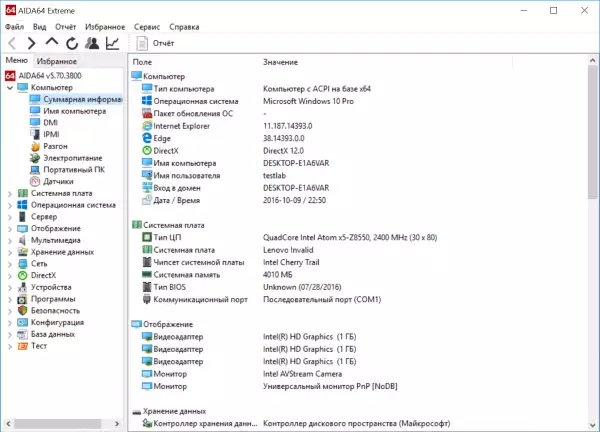The image size is (600, 432).
Task: Open the Избранное menu in menu bar
Action: tap(105, 27)
